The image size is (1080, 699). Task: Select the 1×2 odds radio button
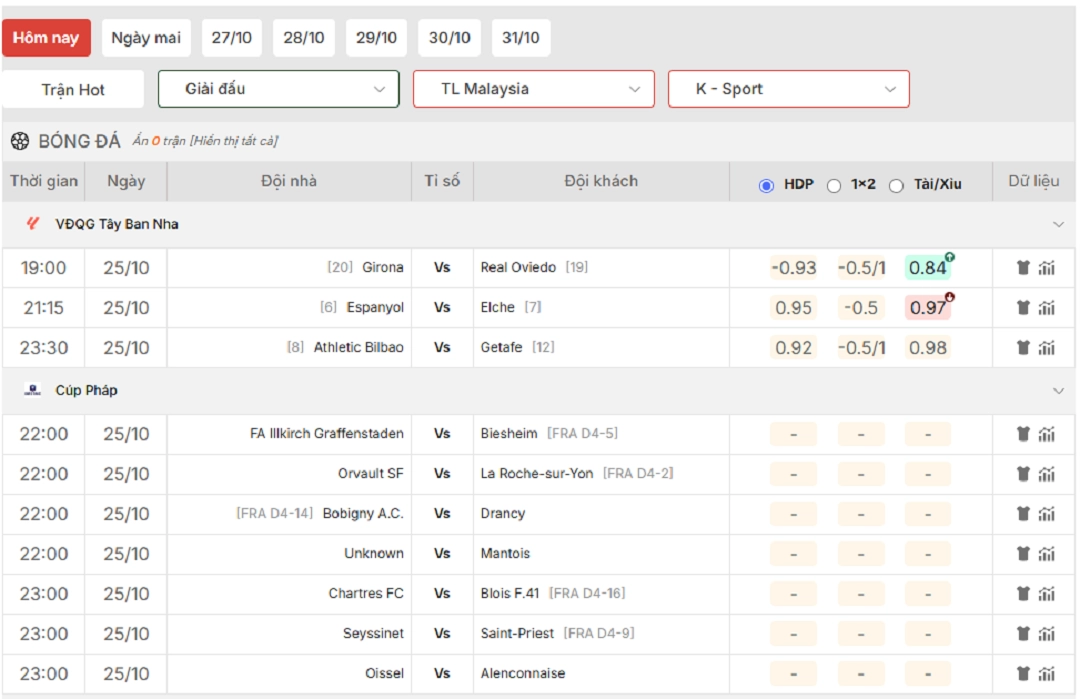click(834, 185)
